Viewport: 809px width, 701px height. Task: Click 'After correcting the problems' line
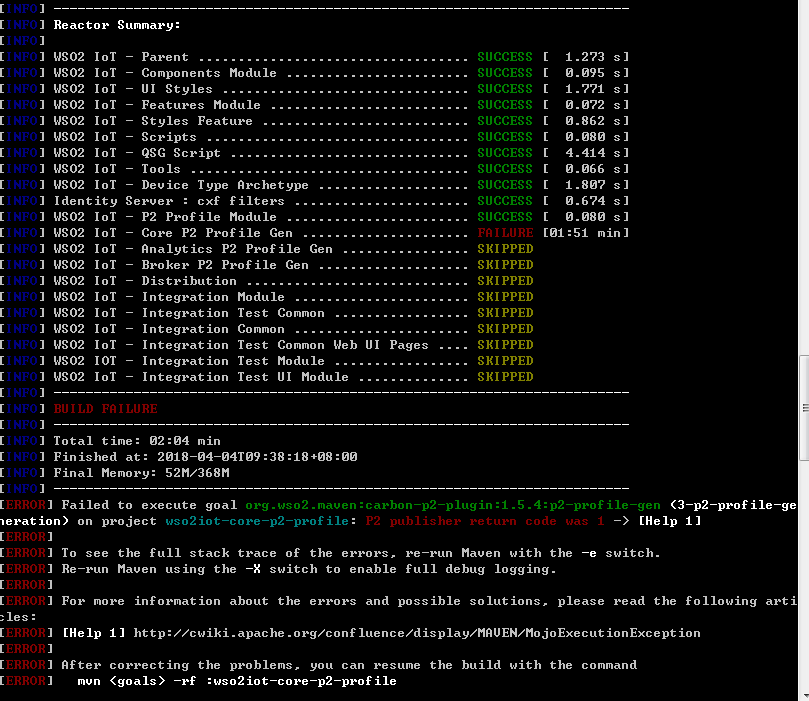[x=349, y=665]
